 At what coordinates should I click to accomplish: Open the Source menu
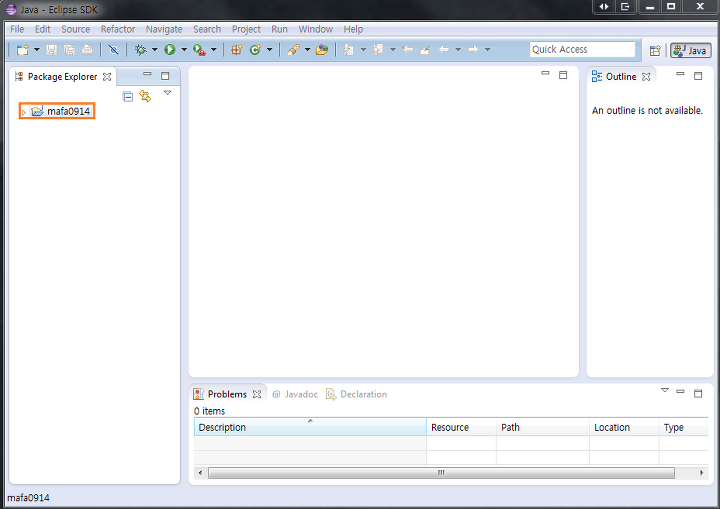tap(75, 29)
